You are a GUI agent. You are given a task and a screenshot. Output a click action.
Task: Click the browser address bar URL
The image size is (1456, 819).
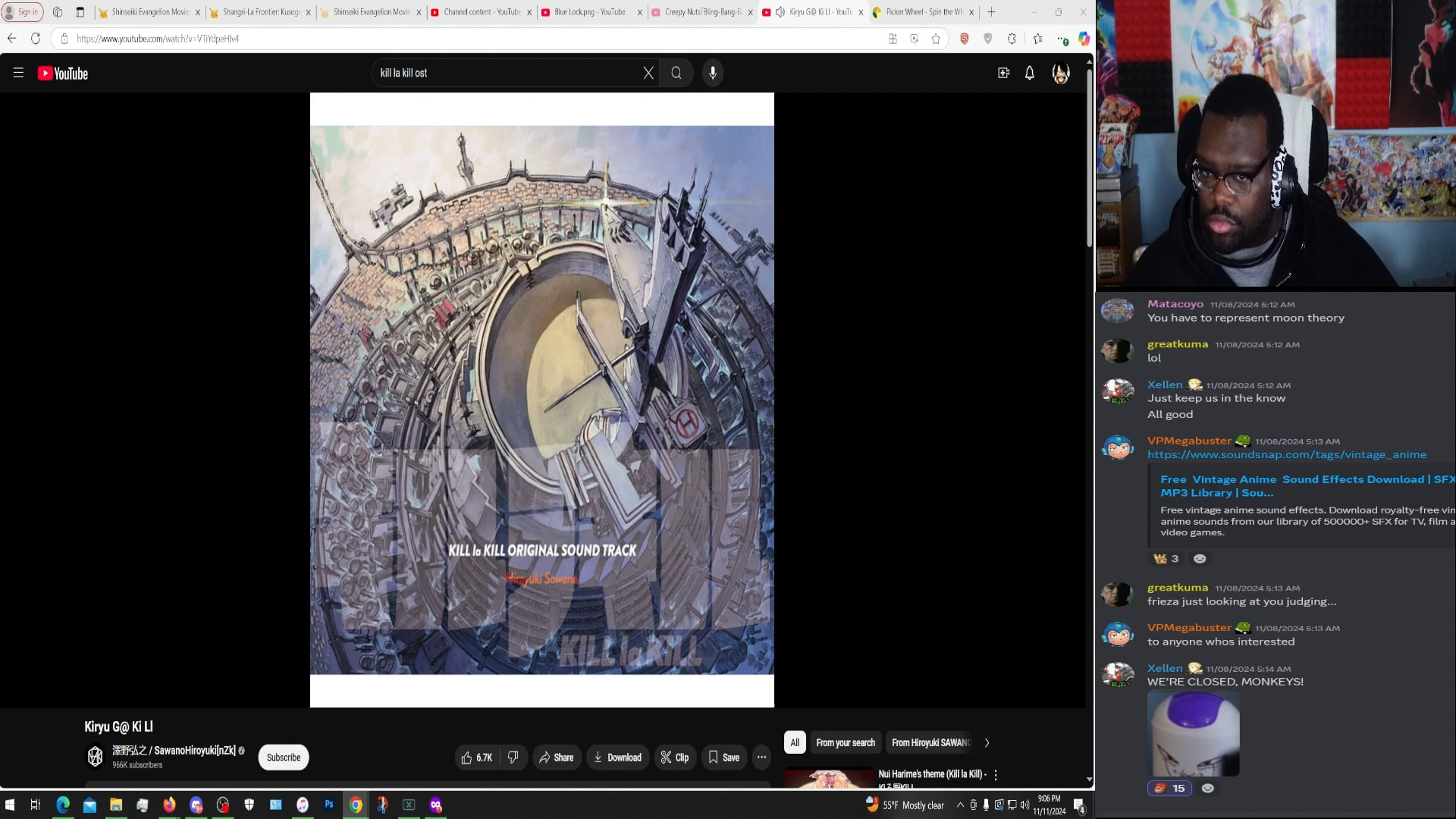coord(158,39)
